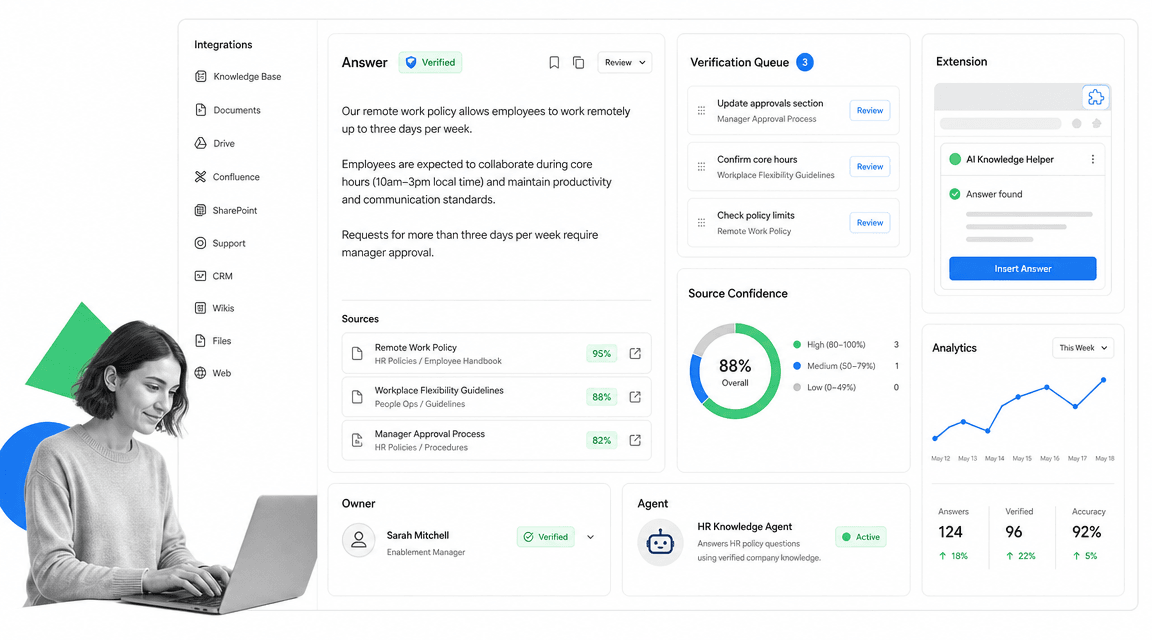Copy the answer with the copy icon

[578, 62]
